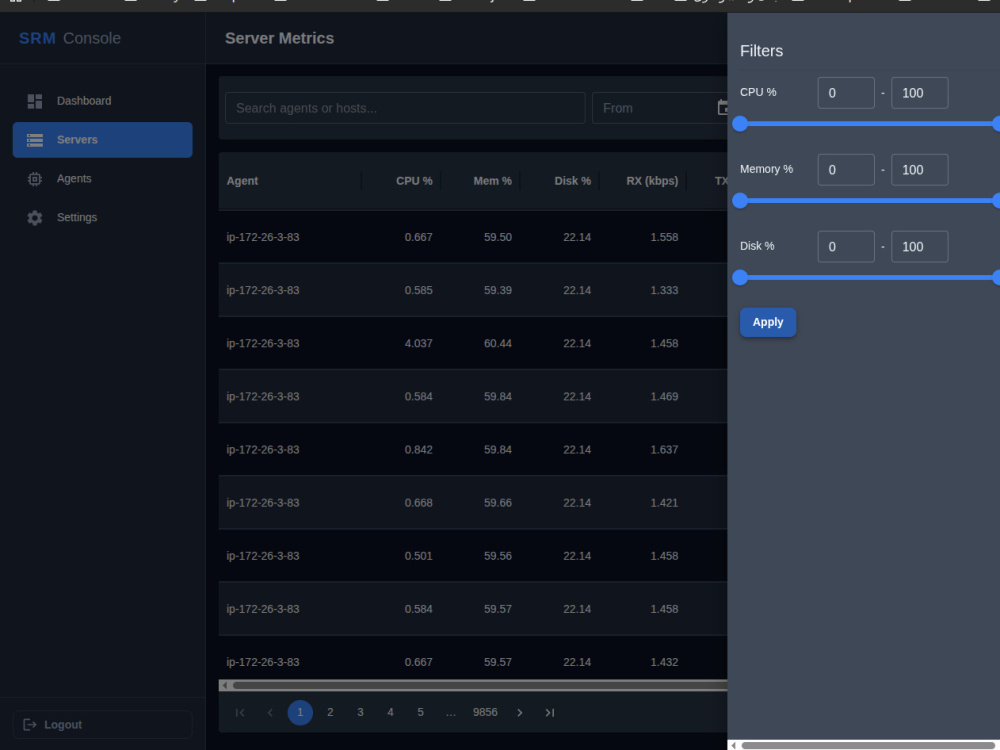The width and height of the screenshot is (1000, 750).
Task: Go to previous page chevron
Action: coord(270,712)
